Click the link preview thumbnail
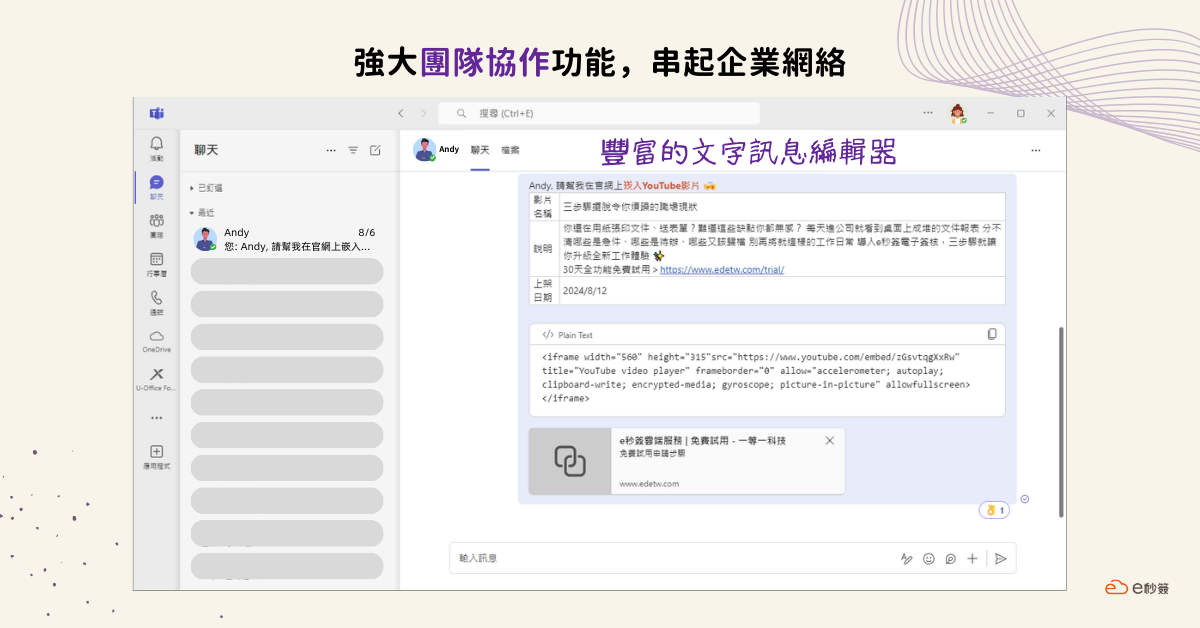This screenshot has height=628, width=1200. (570, 461)
